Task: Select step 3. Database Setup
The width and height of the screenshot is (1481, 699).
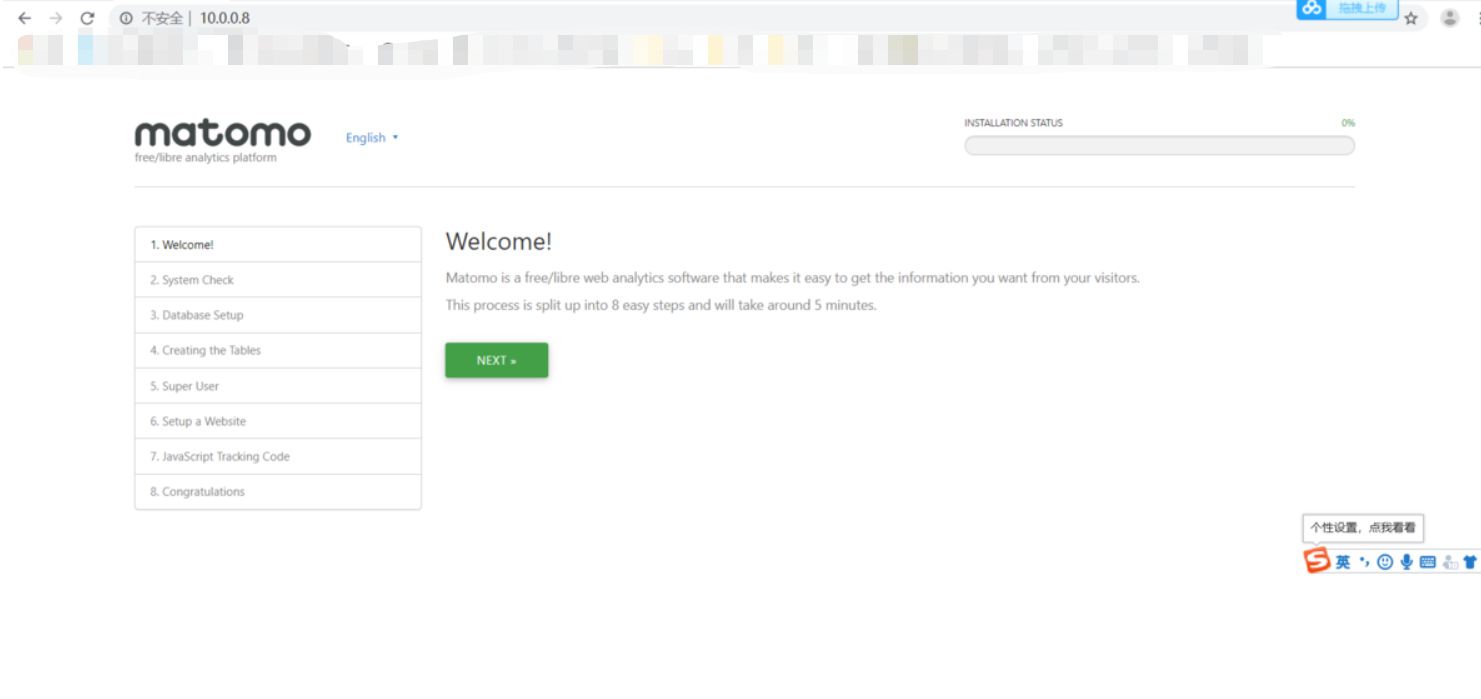Action: 278,315
